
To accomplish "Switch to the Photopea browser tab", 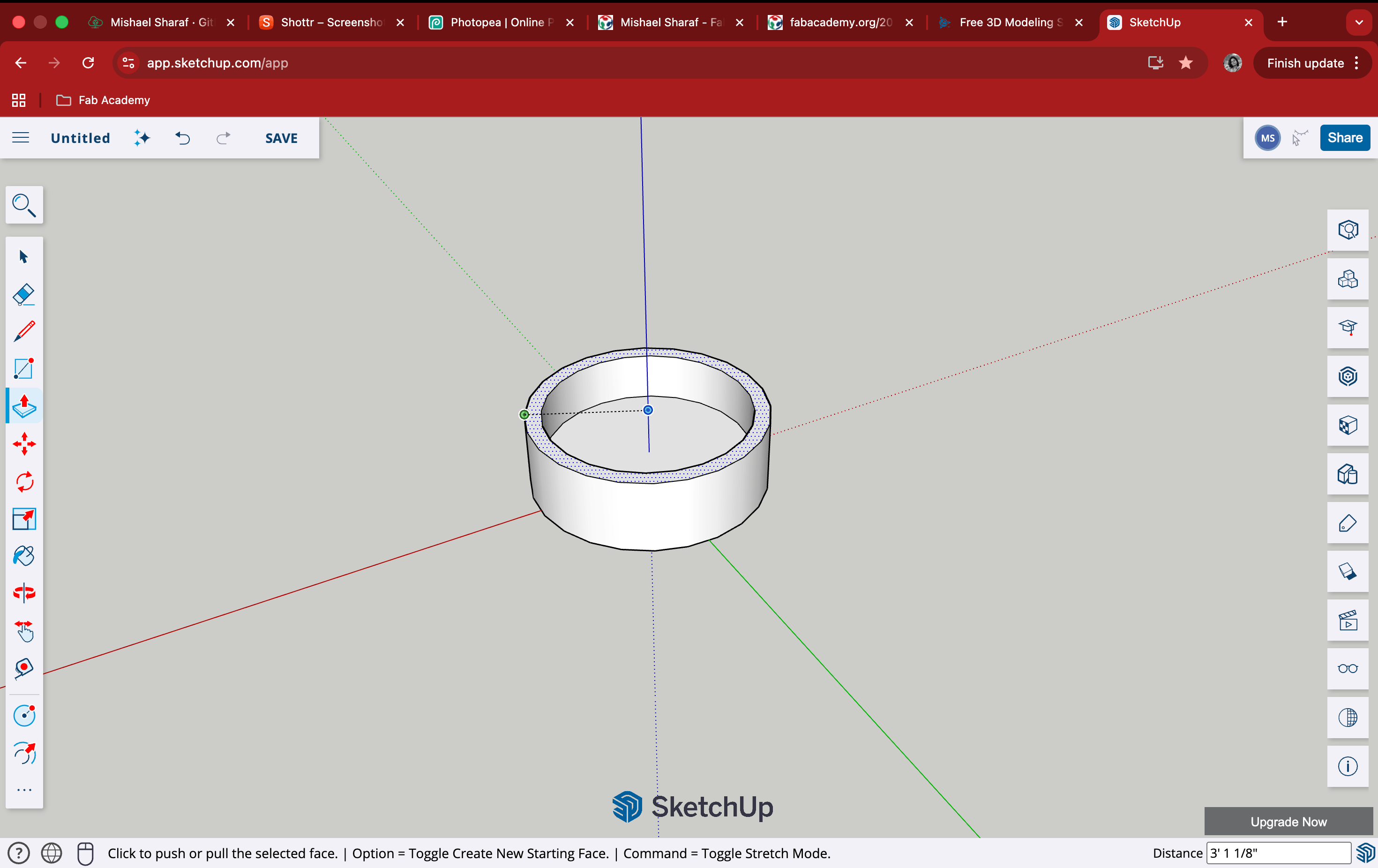I will tap(495, 22).
